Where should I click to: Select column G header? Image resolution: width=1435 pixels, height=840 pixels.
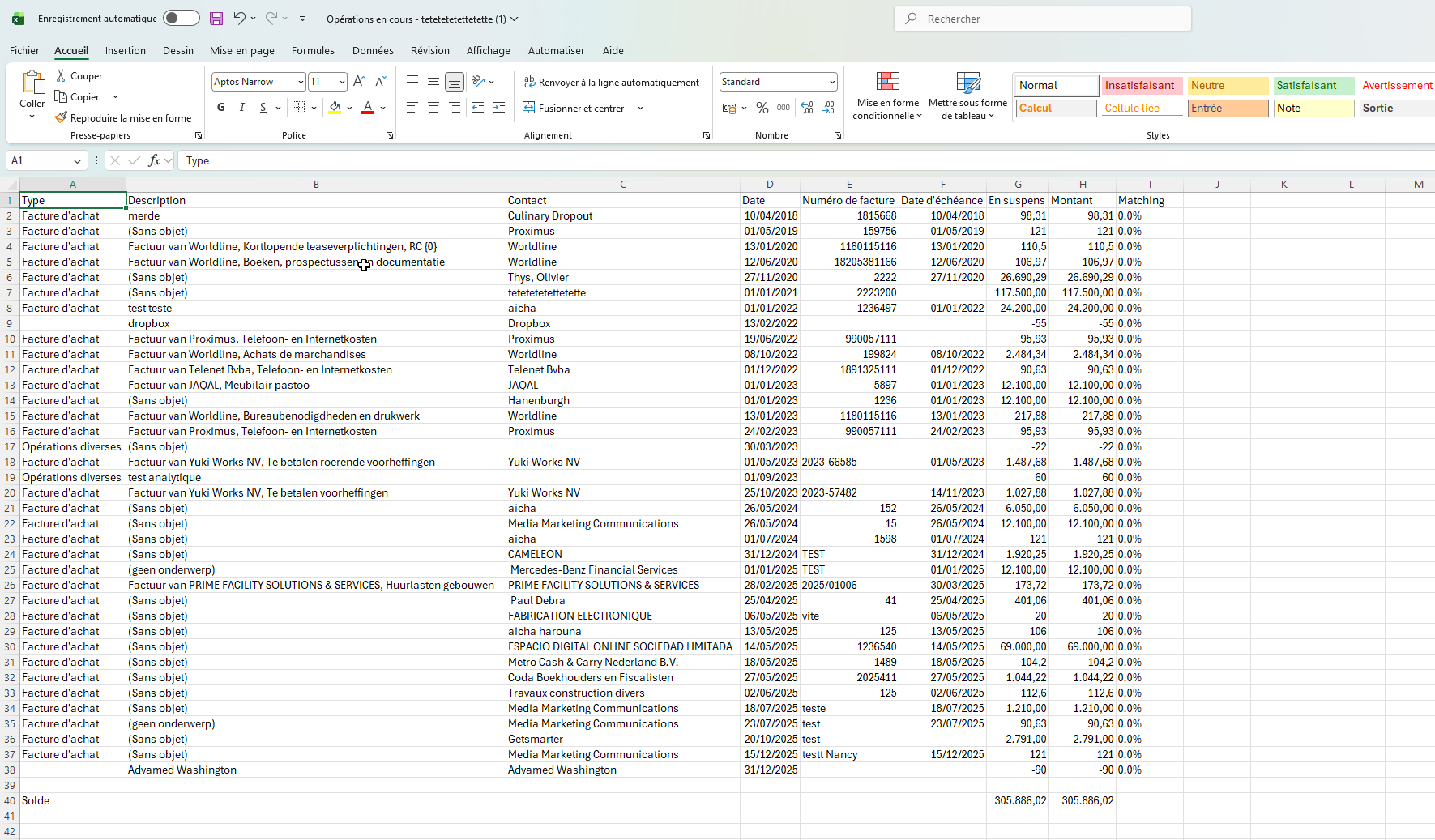click(1018, 185)
